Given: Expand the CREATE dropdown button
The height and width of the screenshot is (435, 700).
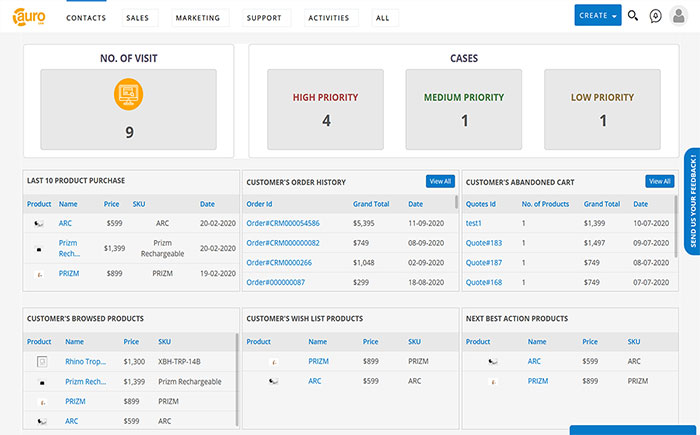Looking at the screenshot, I should tap(598, 15).
